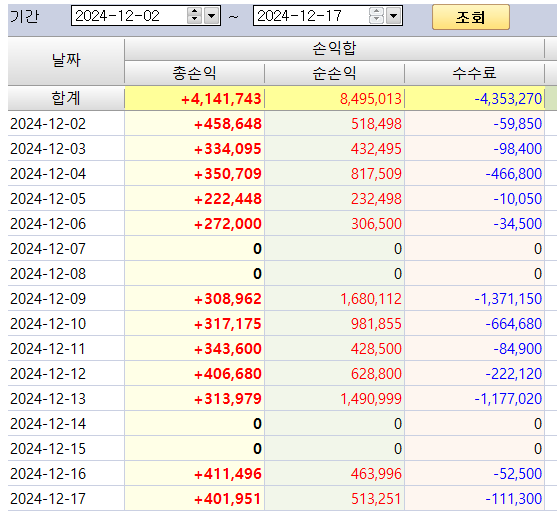This screenshot has width=557, height=518.
Task: Click 총손익 value +308,962
Action: click(x=228, y=299)
